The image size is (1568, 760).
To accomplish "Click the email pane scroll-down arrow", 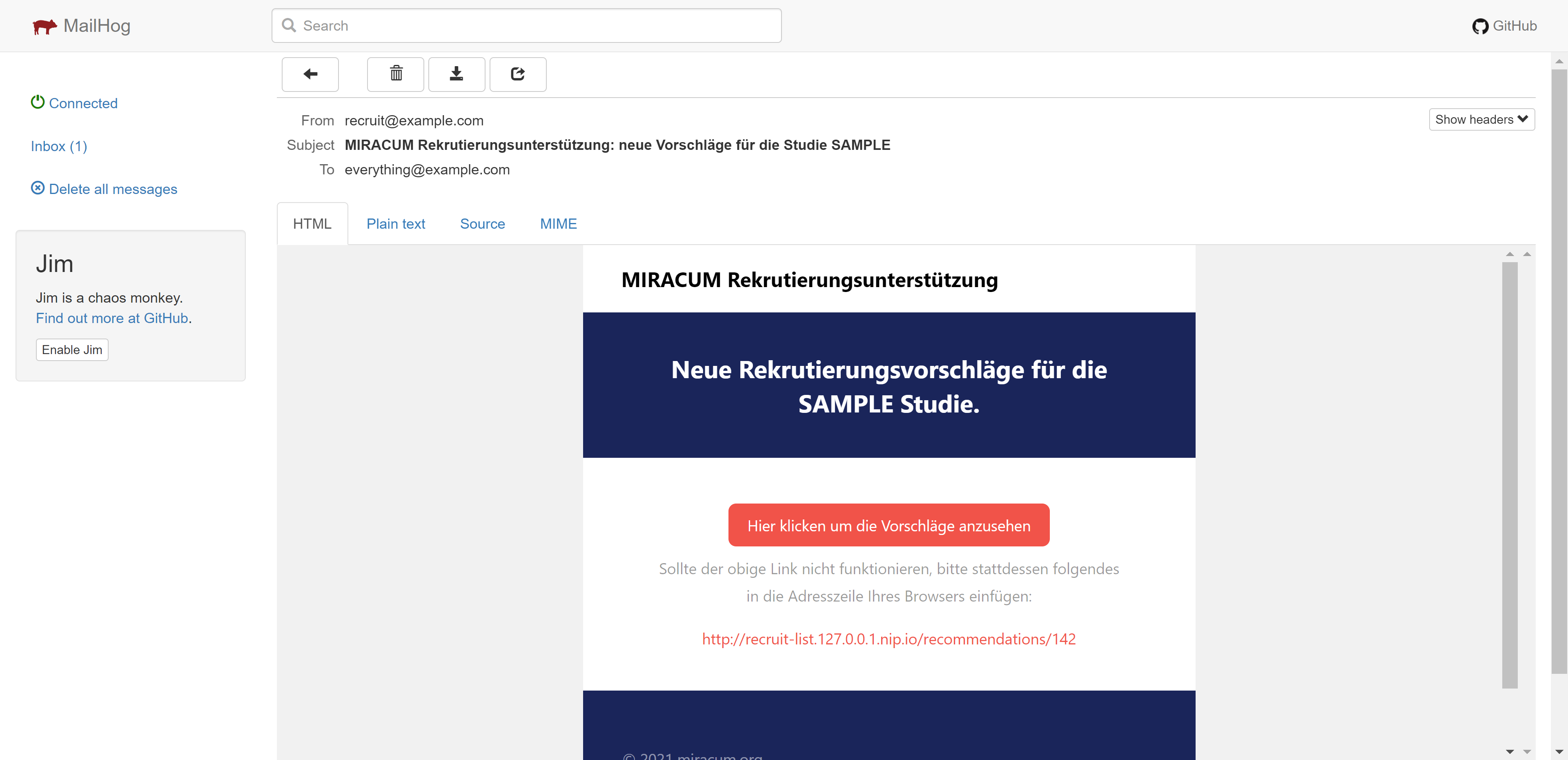I will [1510, 751].
